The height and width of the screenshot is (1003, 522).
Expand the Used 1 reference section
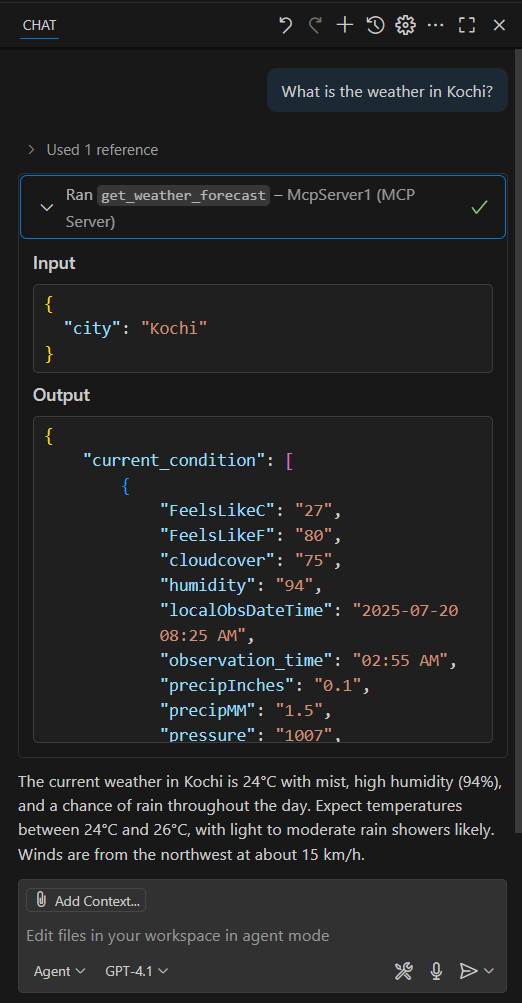[92, 150]
